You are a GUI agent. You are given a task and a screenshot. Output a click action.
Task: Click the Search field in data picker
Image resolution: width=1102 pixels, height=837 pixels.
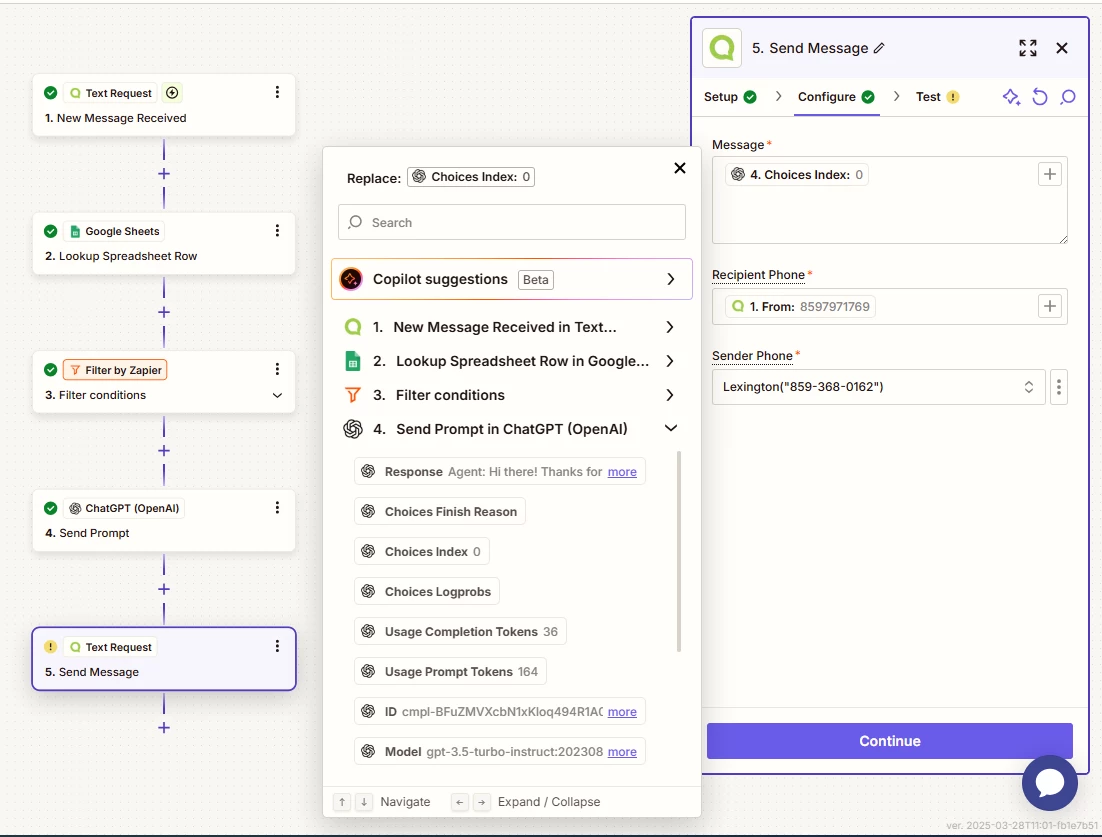pos(512,222)
